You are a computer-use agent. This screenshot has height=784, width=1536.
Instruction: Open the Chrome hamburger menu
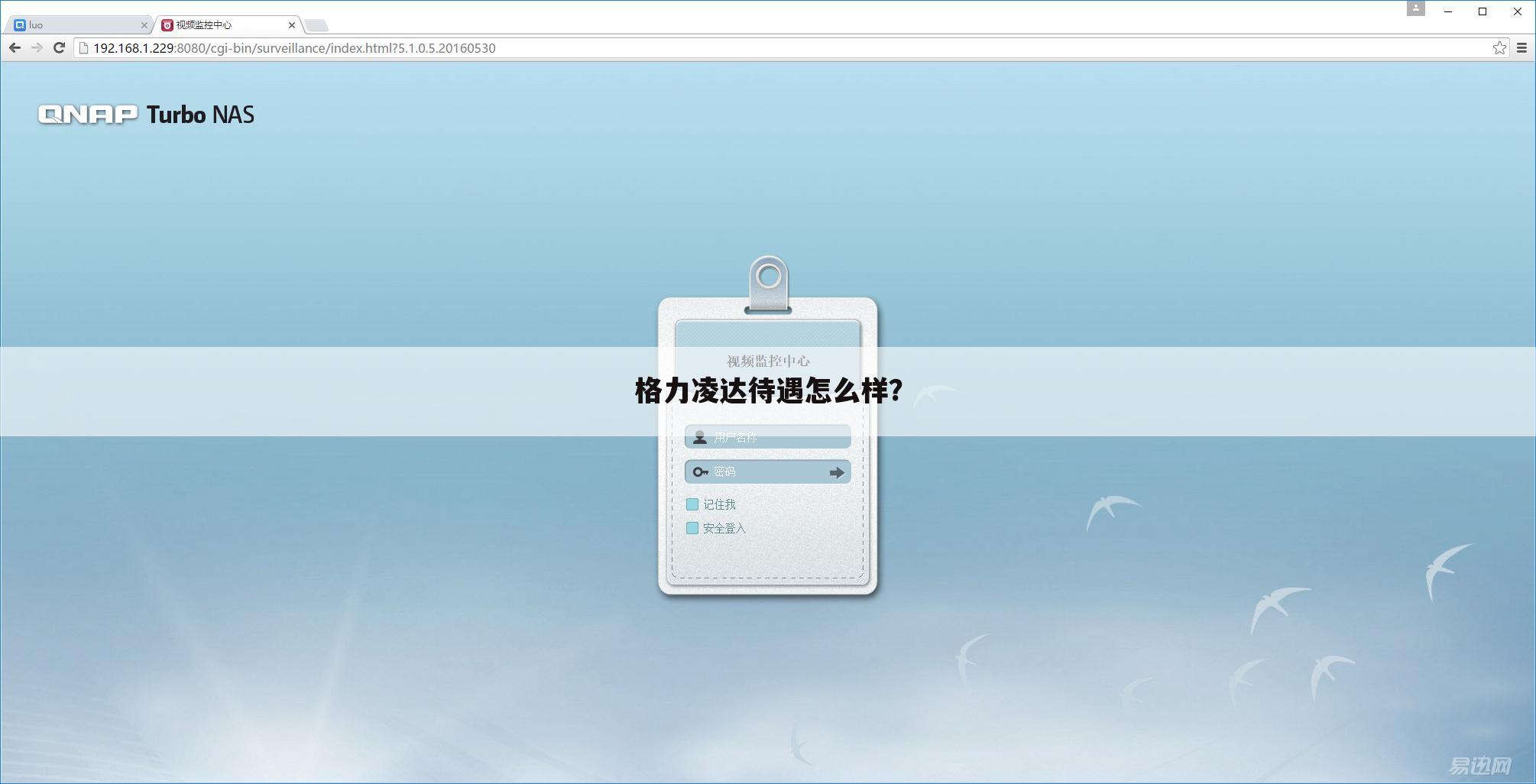tap(1521, 48)
